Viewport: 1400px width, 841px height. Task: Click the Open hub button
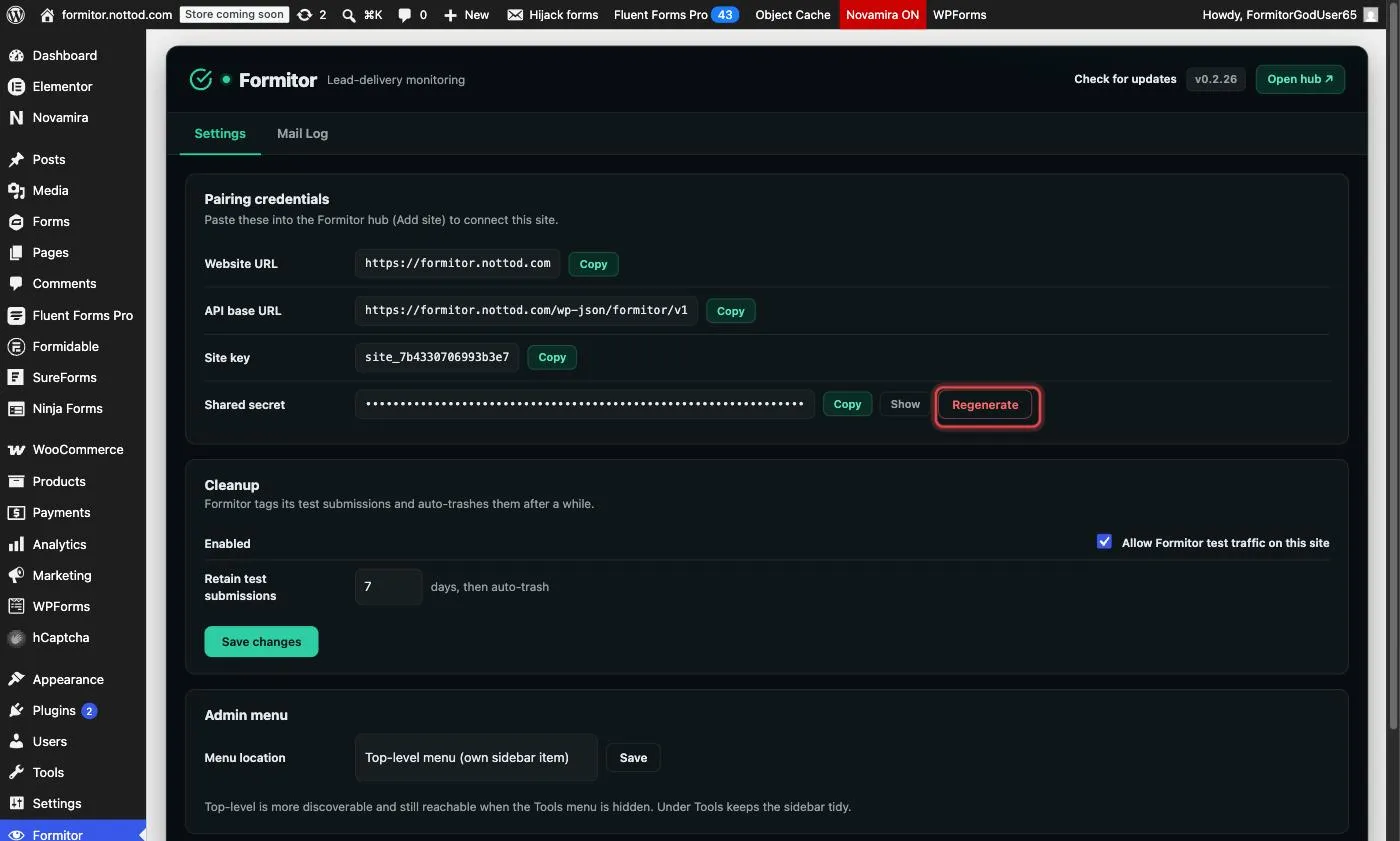tap(1300, 79)
